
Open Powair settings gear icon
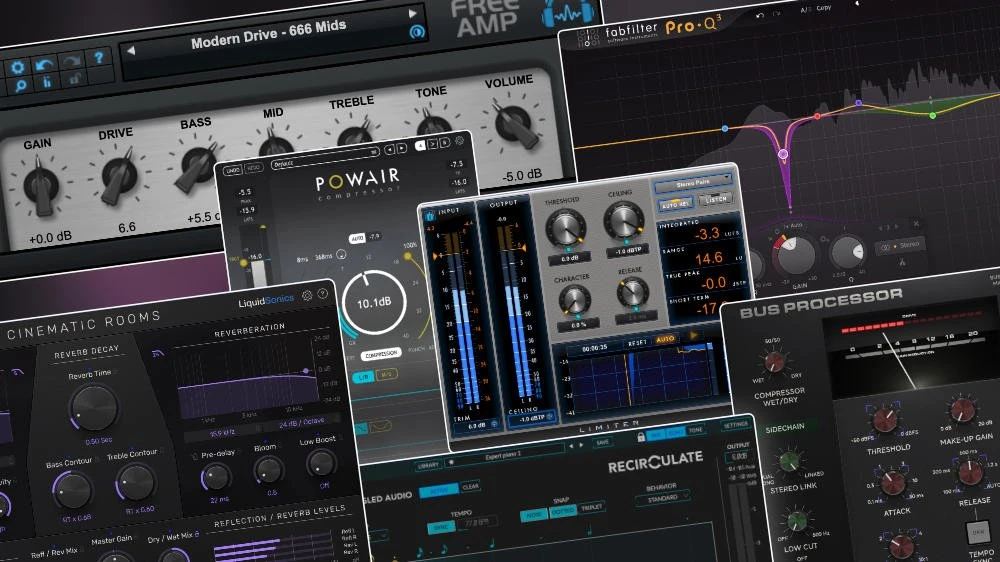(x=459, y=140)
